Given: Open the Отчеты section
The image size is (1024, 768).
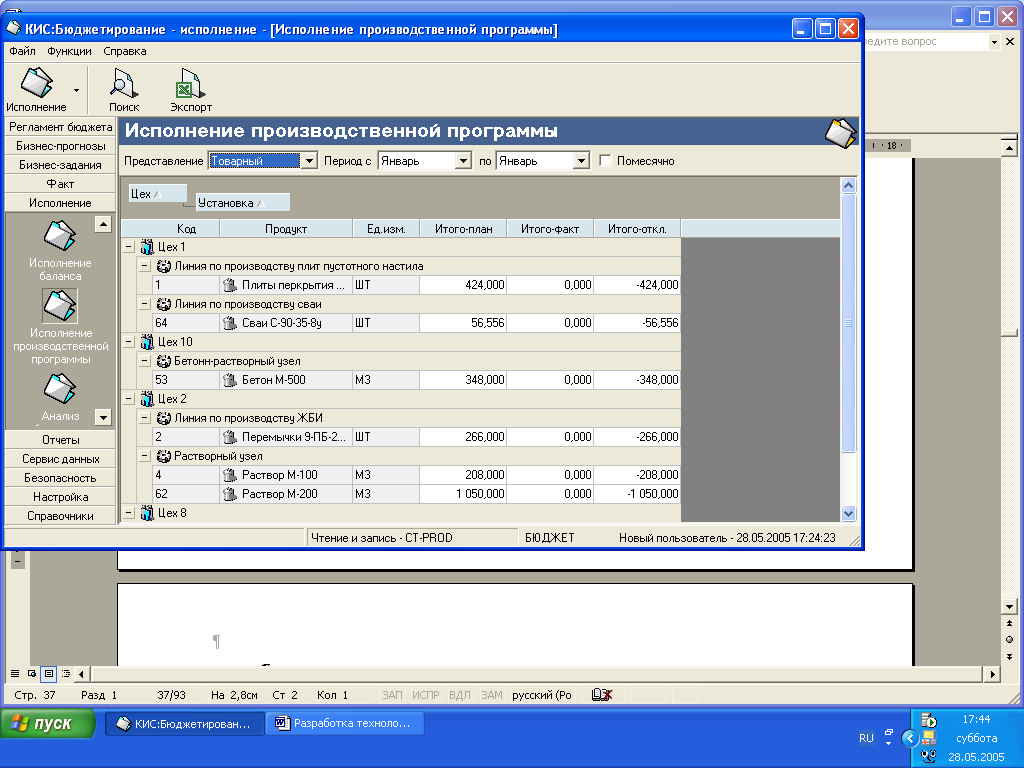Looking at the screenshot, I should (60, 440).
